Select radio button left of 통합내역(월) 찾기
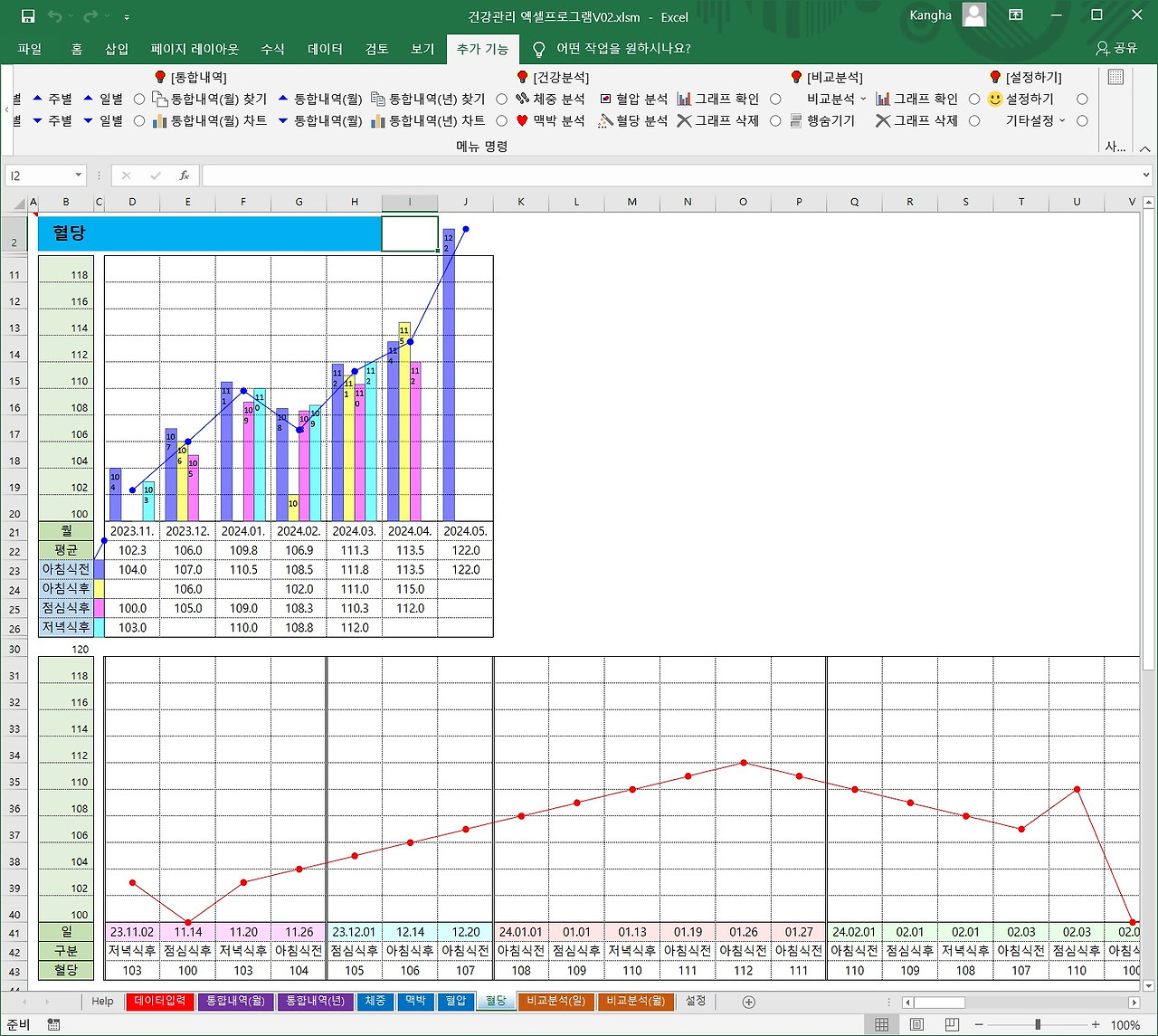Image resolution: width=1158 pixels, height=1036 pixels. 139,99
